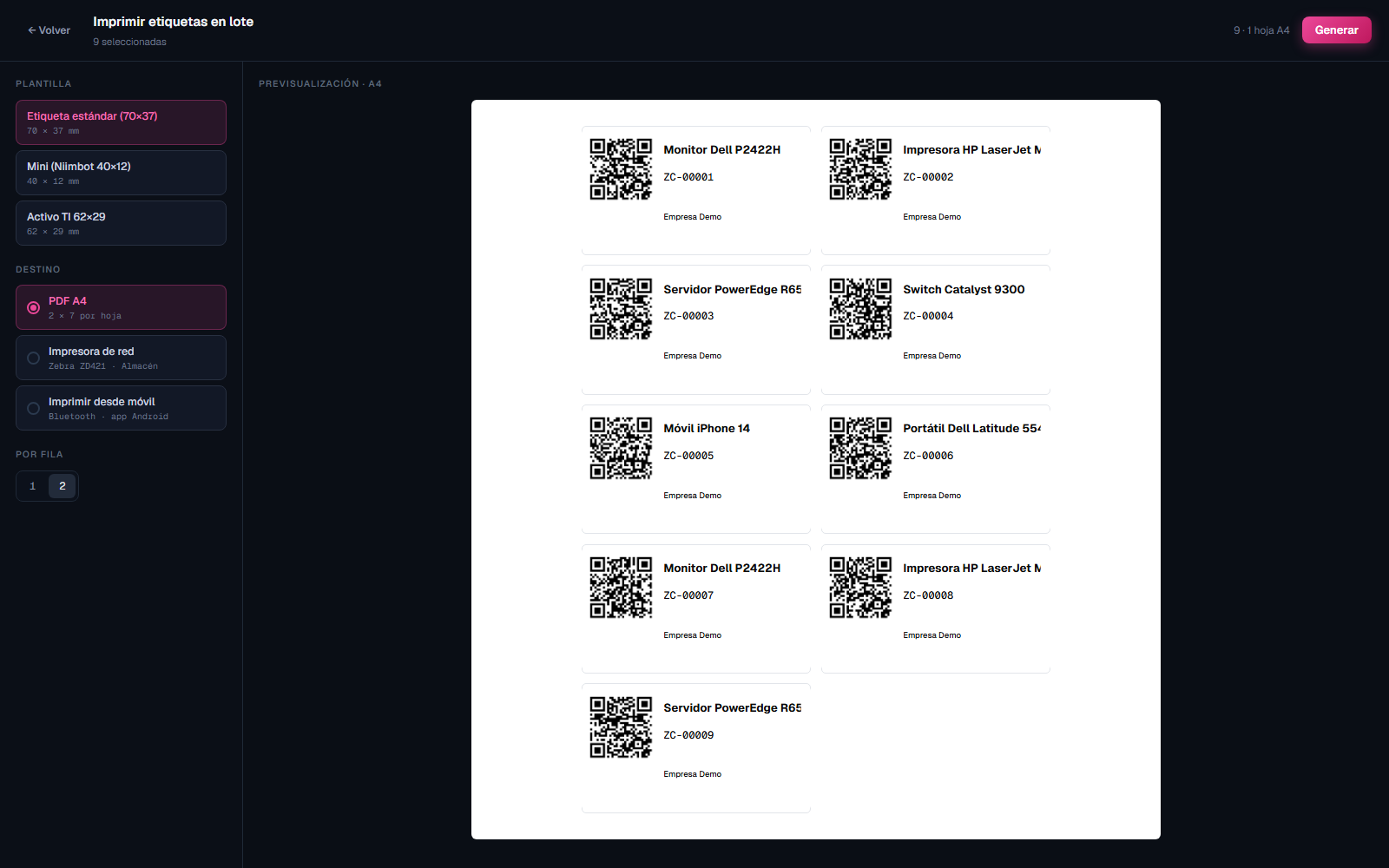Go back with the Volver link
The width and height of the screenshot is (1389, 868).
[49, 30]
